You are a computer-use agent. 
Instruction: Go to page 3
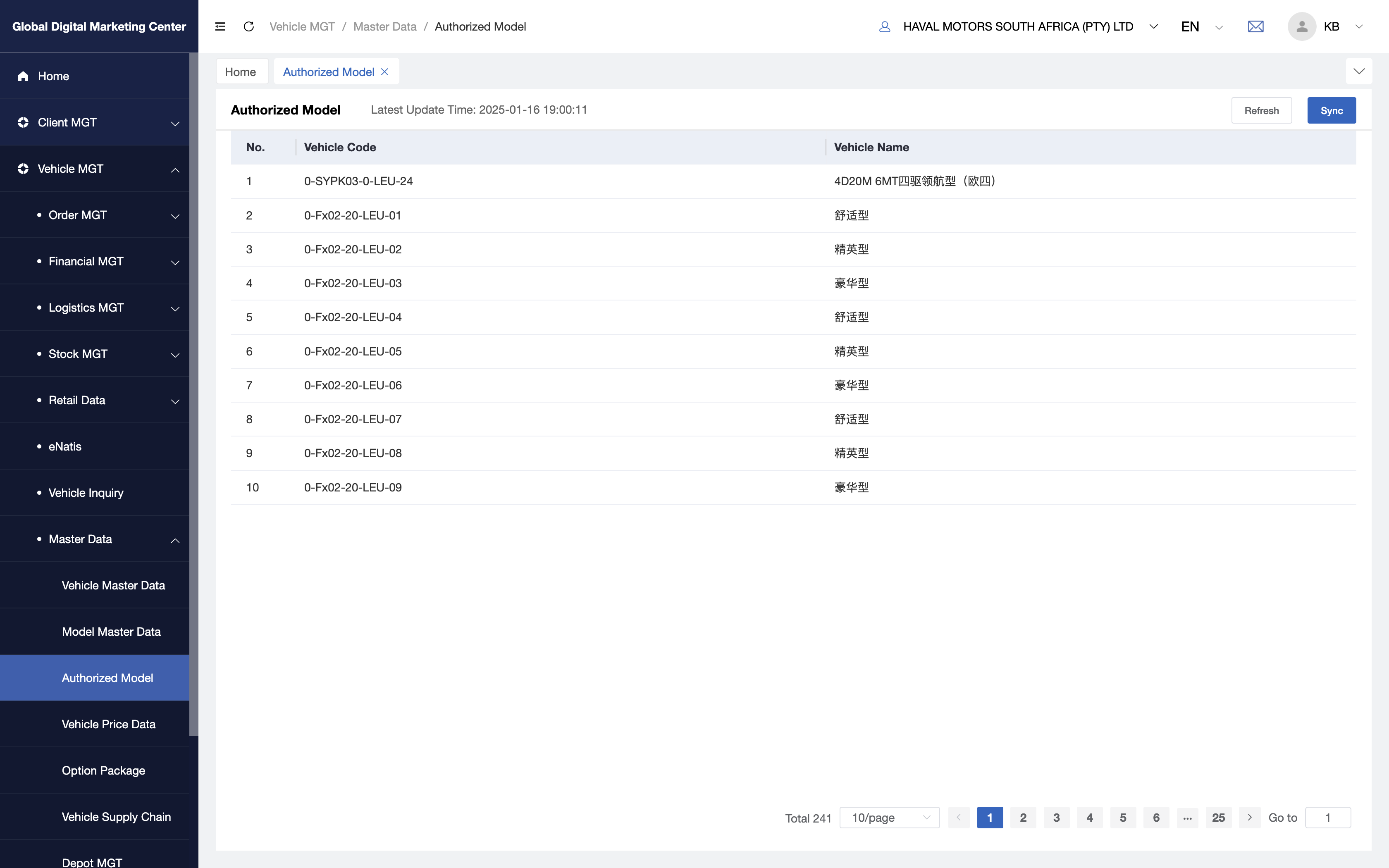click(x=1056, y=818)
